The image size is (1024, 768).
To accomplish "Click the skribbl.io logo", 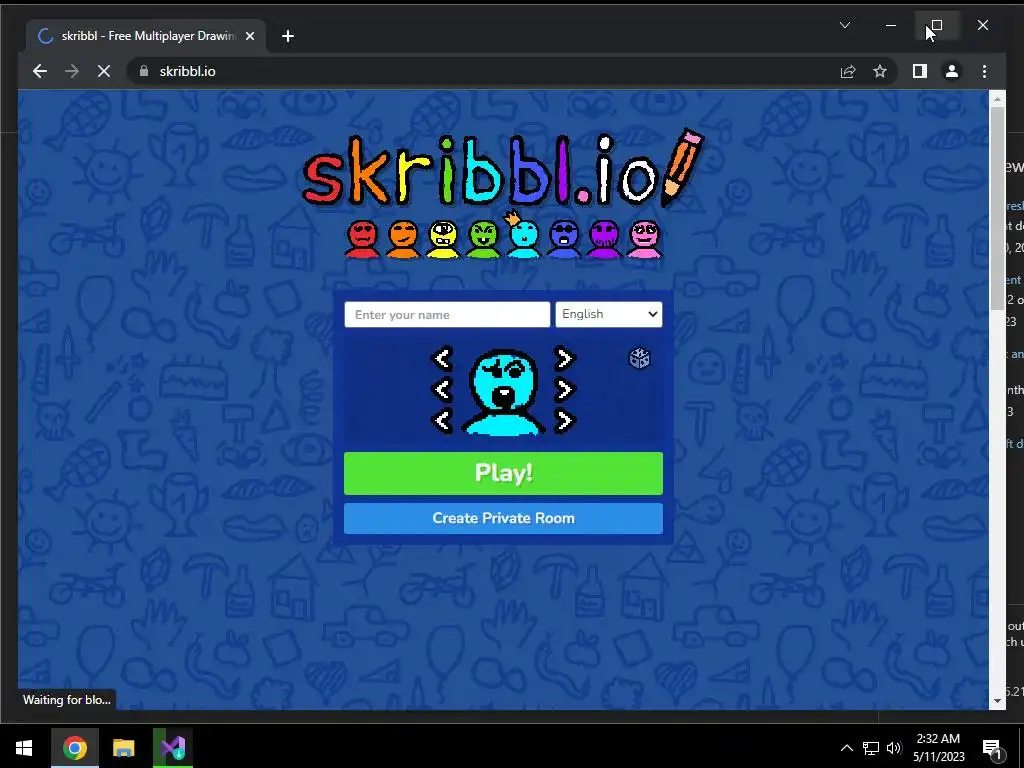I will tap(503, 168).
